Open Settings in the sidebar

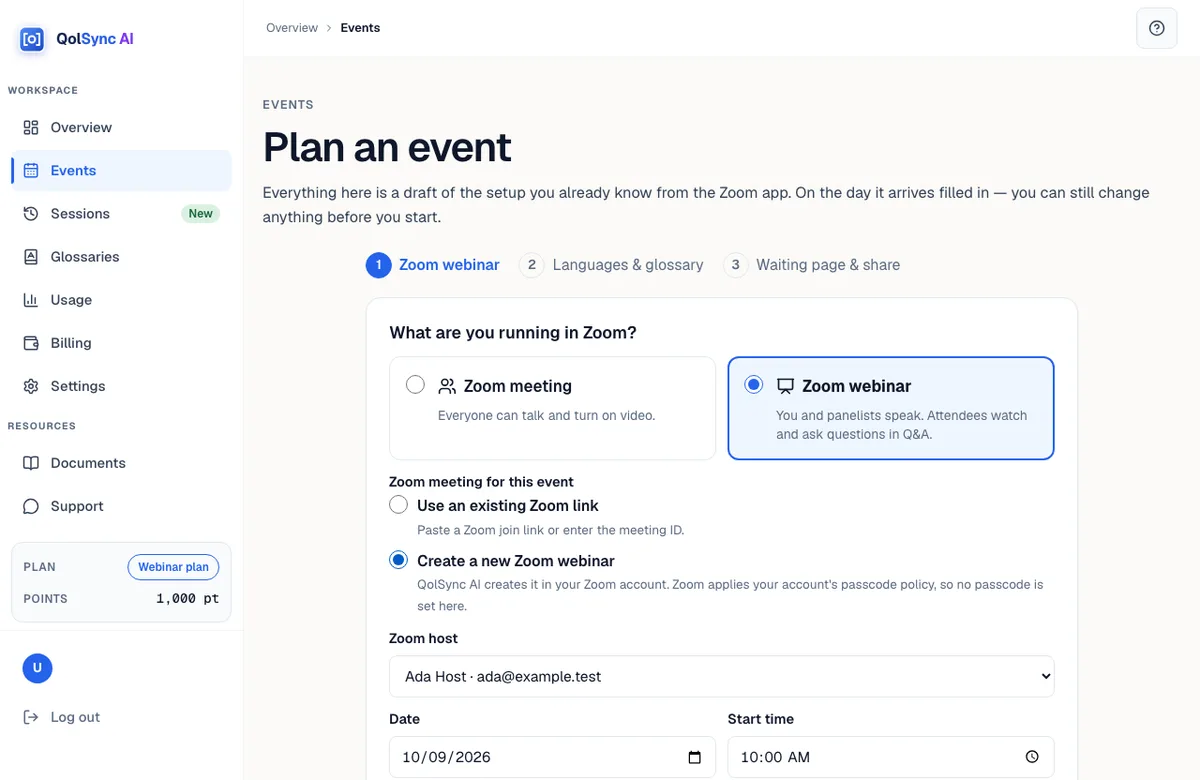pos(121,385)
